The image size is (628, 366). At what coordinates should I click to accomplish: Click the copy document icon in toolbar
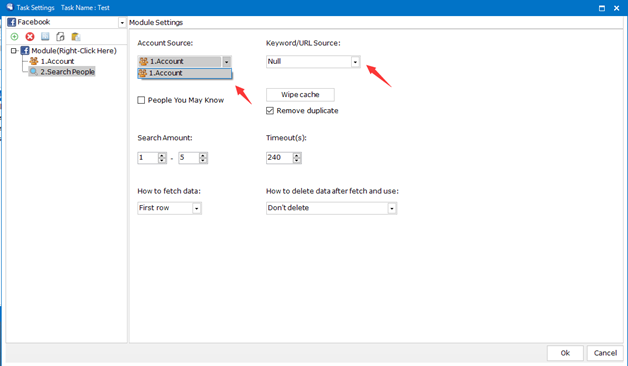click(x=60, y=37)
